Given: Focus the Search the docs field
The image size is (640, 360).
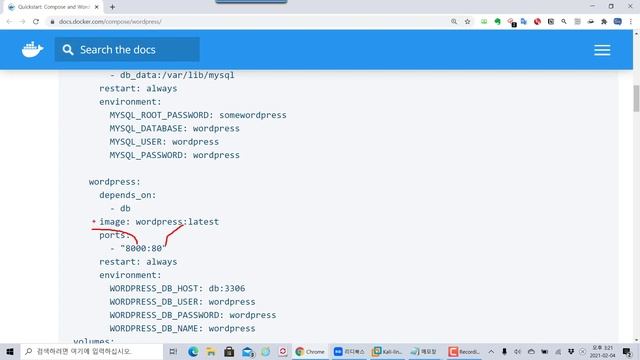Looking at the screenshot, I should (x=127, y=49).
